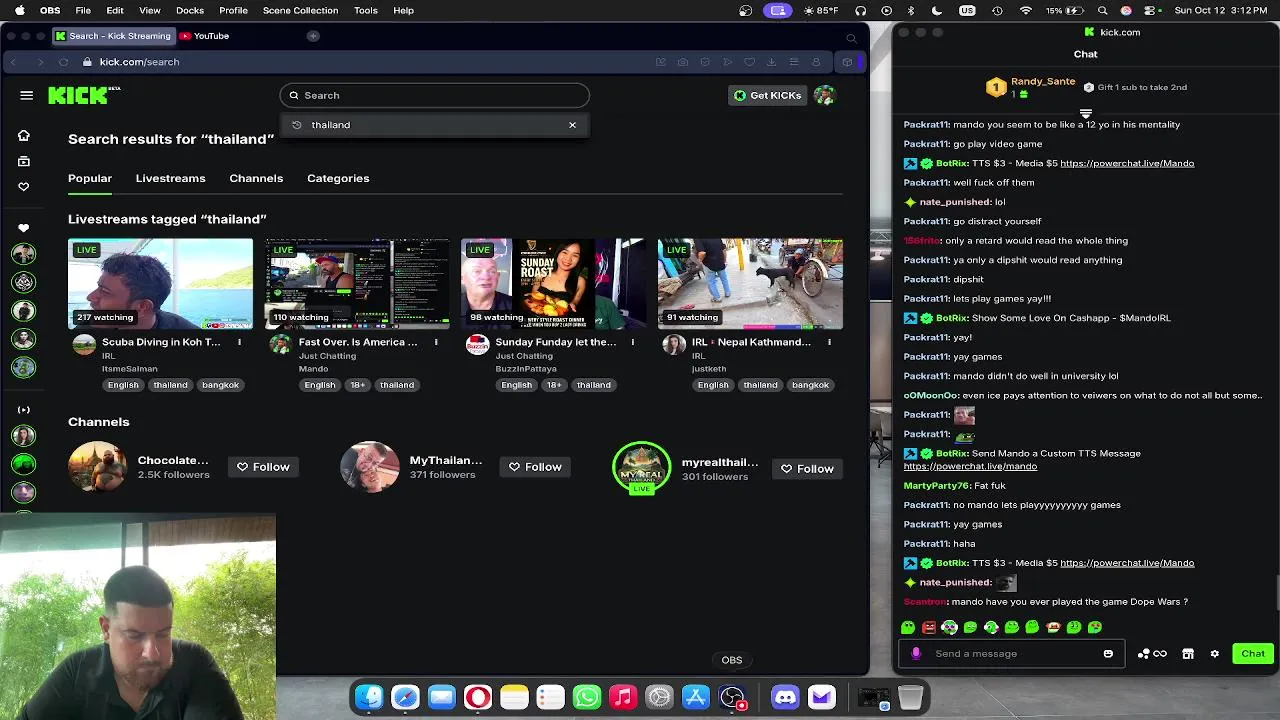Open the Fast Over. Is America stream thumbnail
Image resolution: width=1280 pixels, height=720 pixels.
point(357,284)
